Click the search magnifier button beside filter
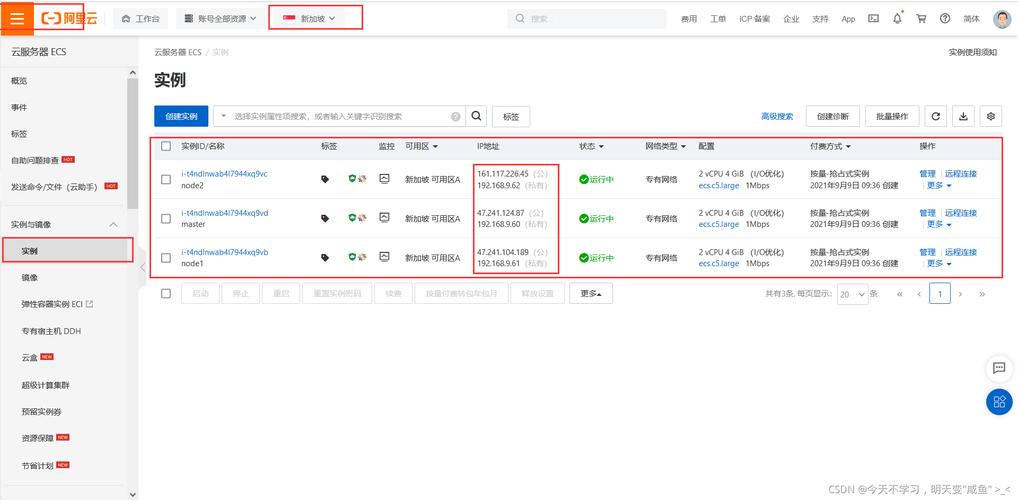 tap(476, 116)
